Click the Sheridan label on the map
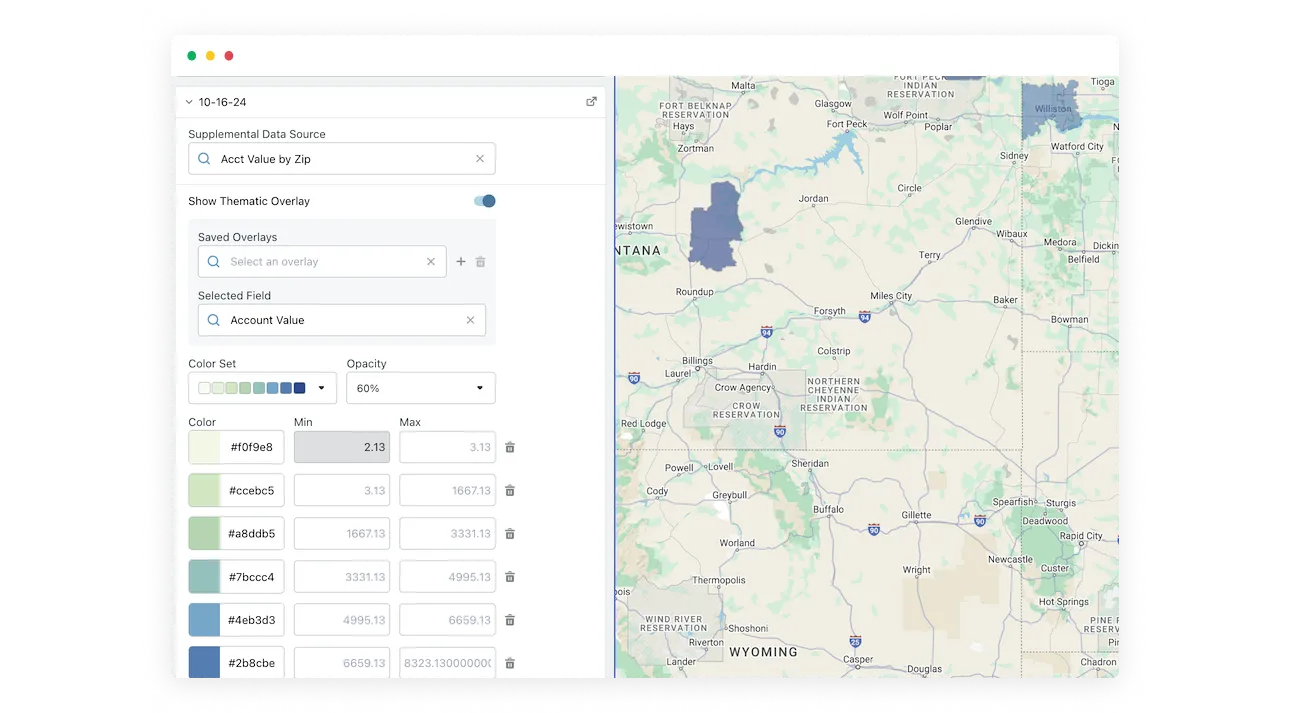 (810, 464)
